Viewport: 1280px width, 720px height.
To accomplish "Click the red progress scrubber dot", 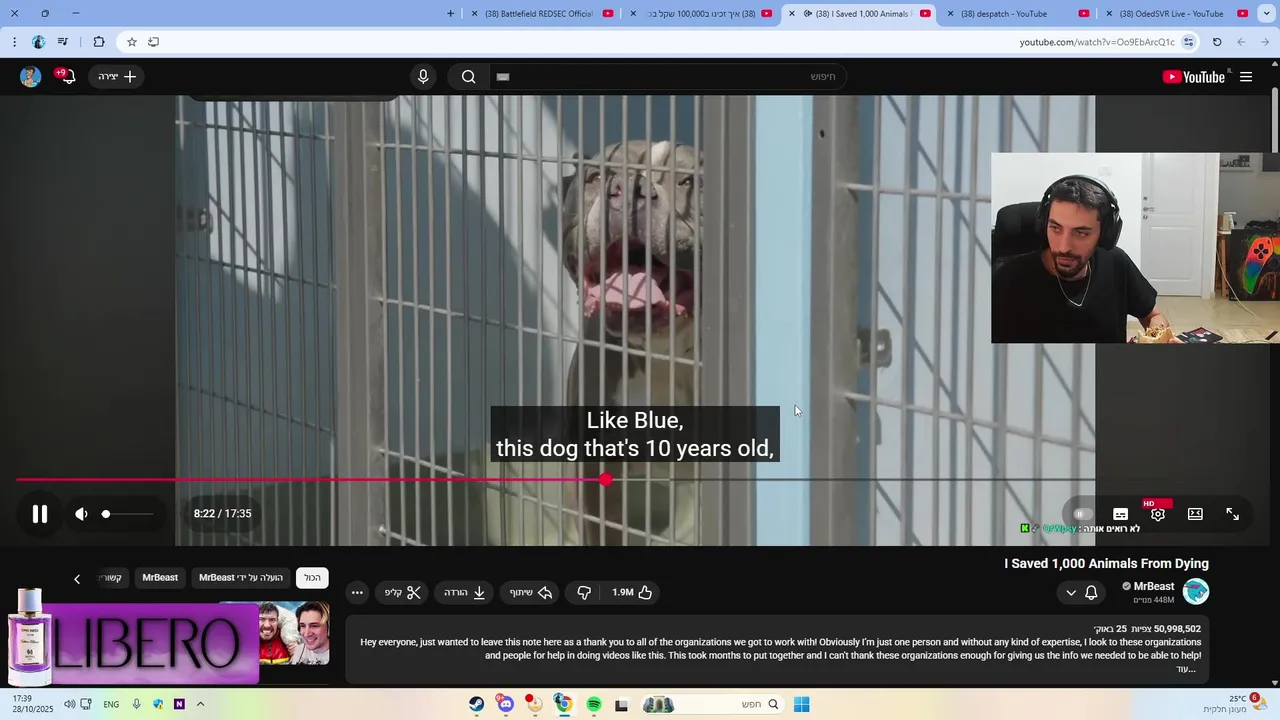I will 606,480.
